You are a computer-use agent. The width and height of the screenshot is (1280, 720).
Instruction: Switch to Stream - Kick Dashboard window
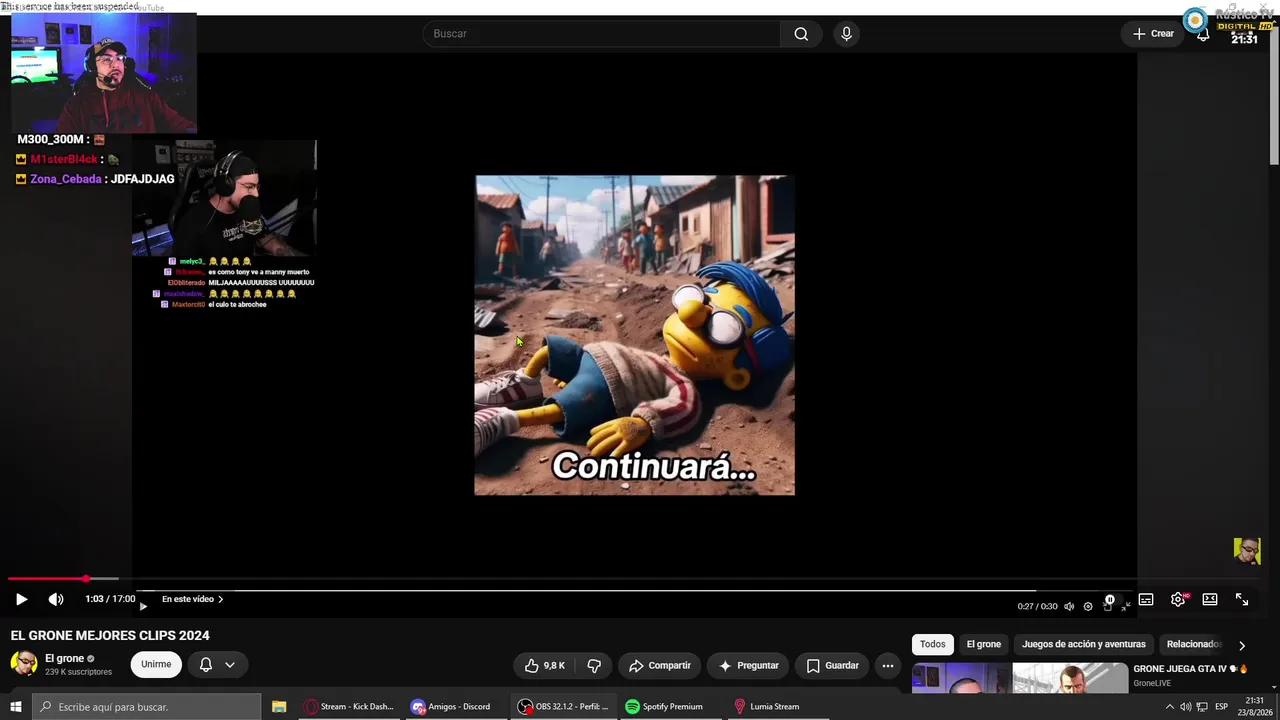click(349, 706)
